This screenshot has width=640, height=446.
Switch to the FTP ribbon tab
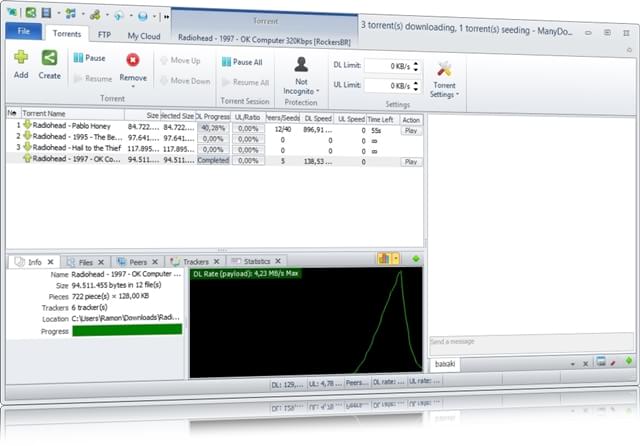[x=104, y=35]
